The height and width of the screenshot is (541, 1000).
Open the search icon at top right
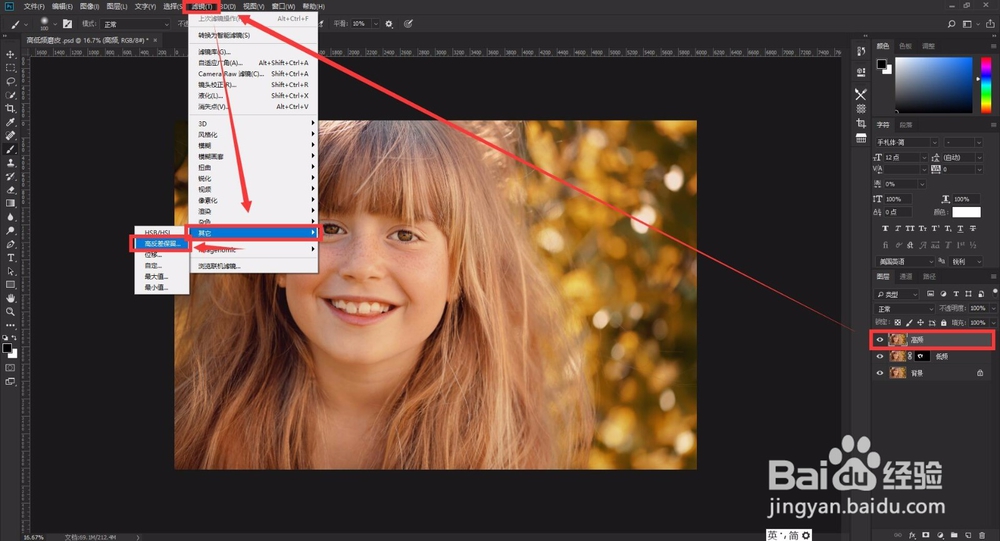tap(951, 24)
